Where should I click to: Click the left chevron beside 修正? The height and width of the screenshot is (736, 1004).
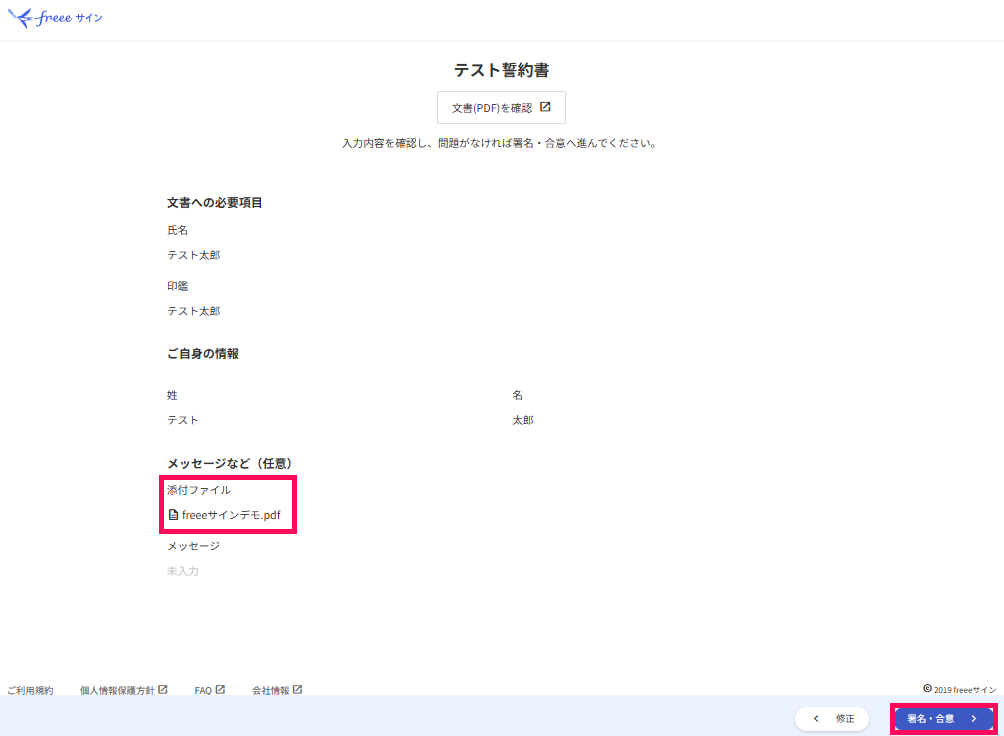pos(816,719)
